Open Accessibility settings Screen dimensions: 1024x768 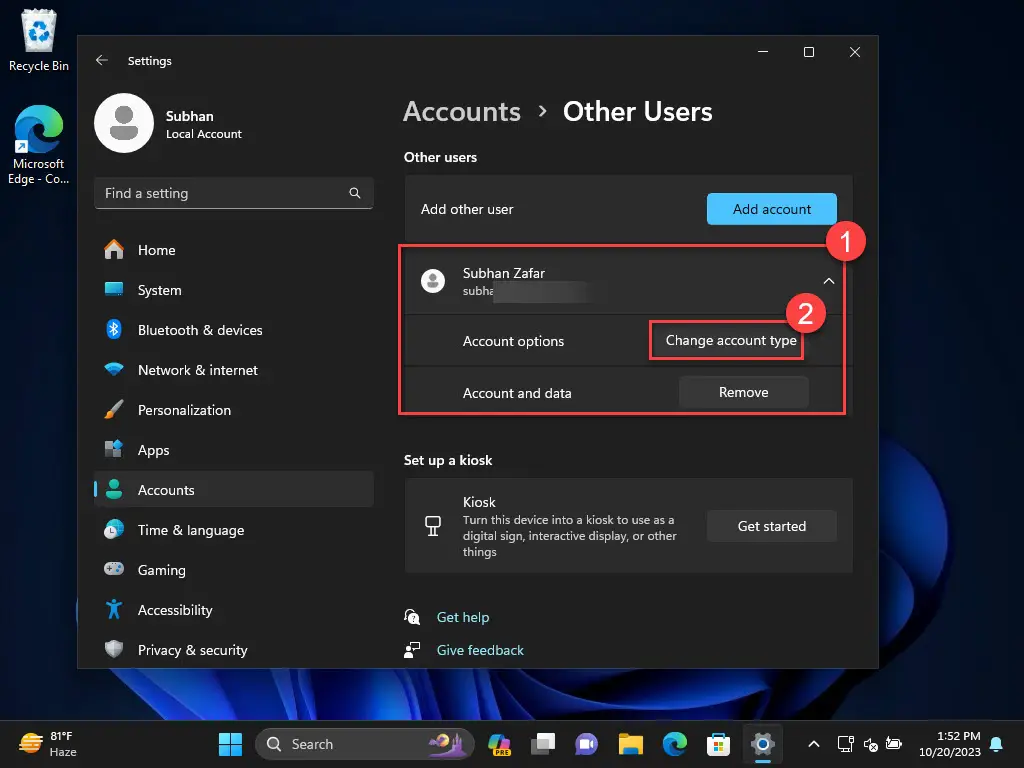(234, 610)
